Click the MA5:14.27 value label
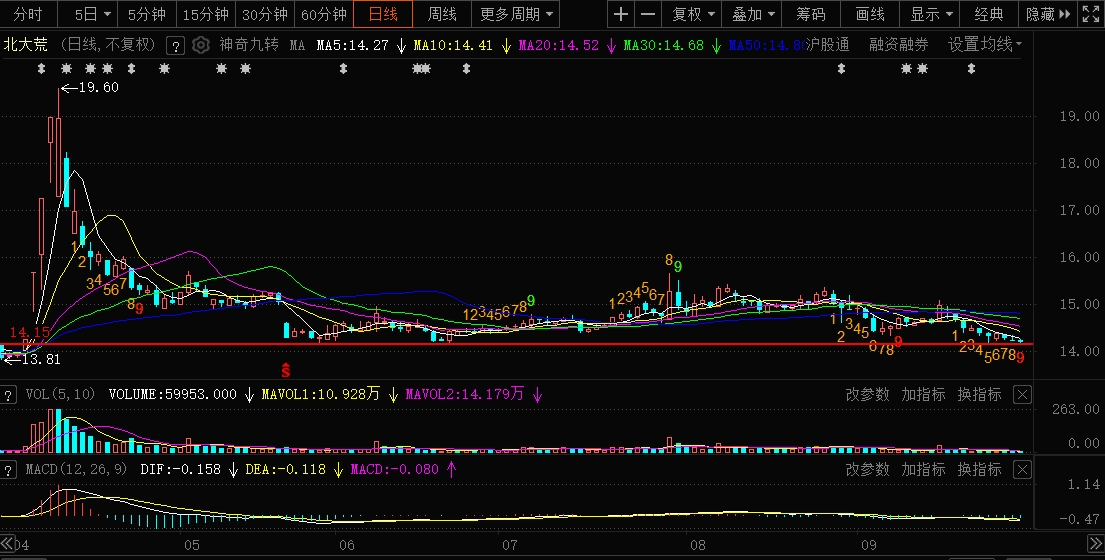 352,46
